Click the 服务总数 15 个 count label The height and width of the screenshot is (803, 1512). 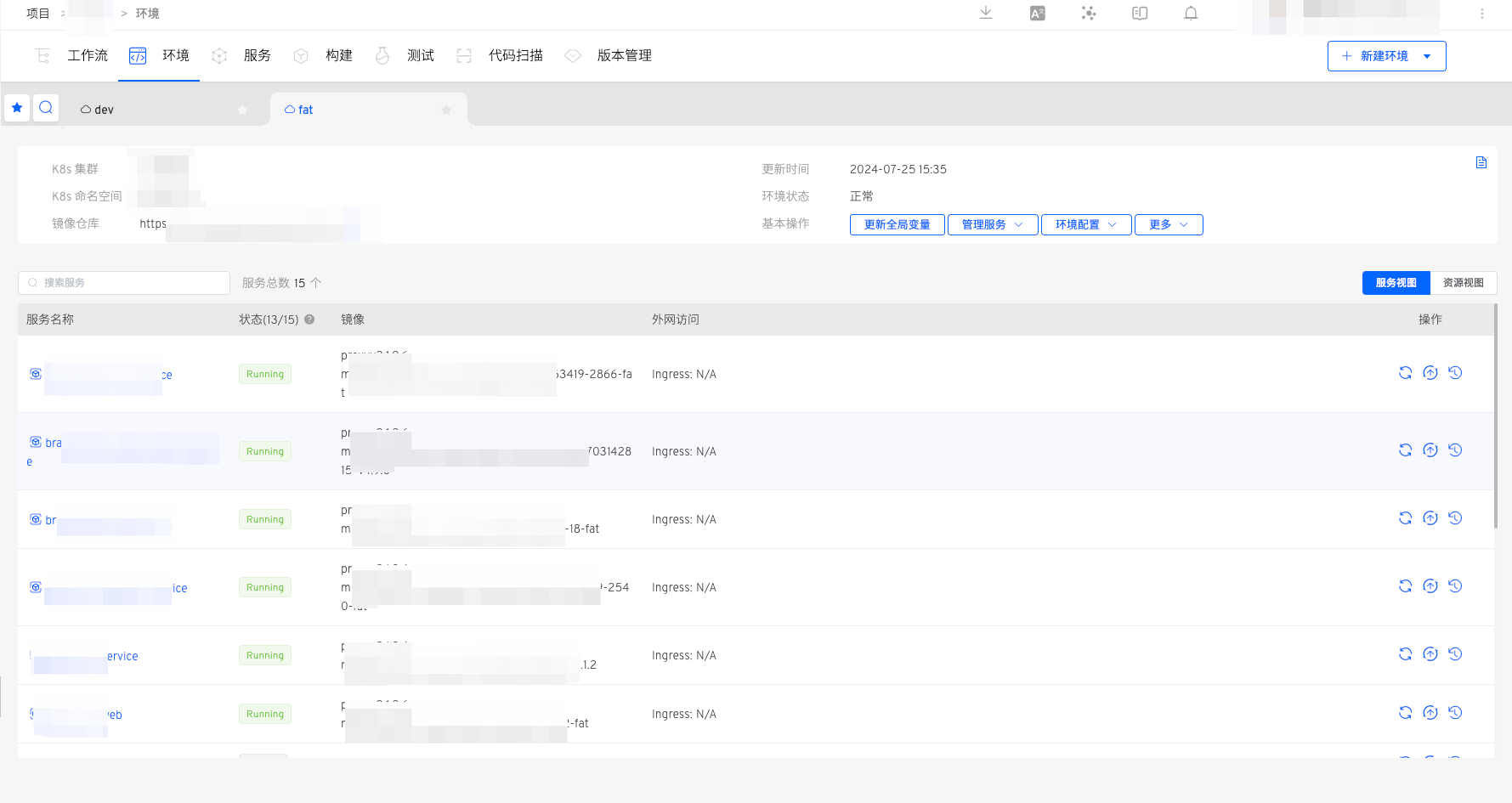281,283
